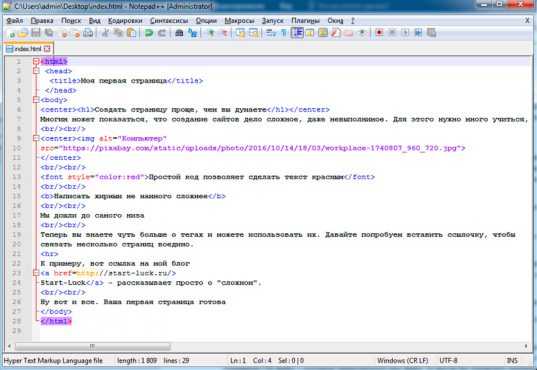The width and height of the screenshot is (537, 370).
Task: Open the Function List toolbar icon
Action: 336,33
